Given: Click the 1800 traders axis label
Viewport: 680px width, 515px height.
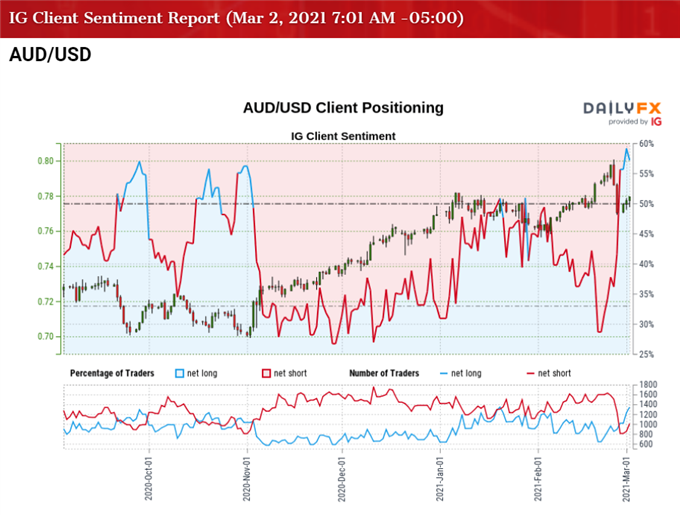Looking at the screenshot, I should [648, 385].
